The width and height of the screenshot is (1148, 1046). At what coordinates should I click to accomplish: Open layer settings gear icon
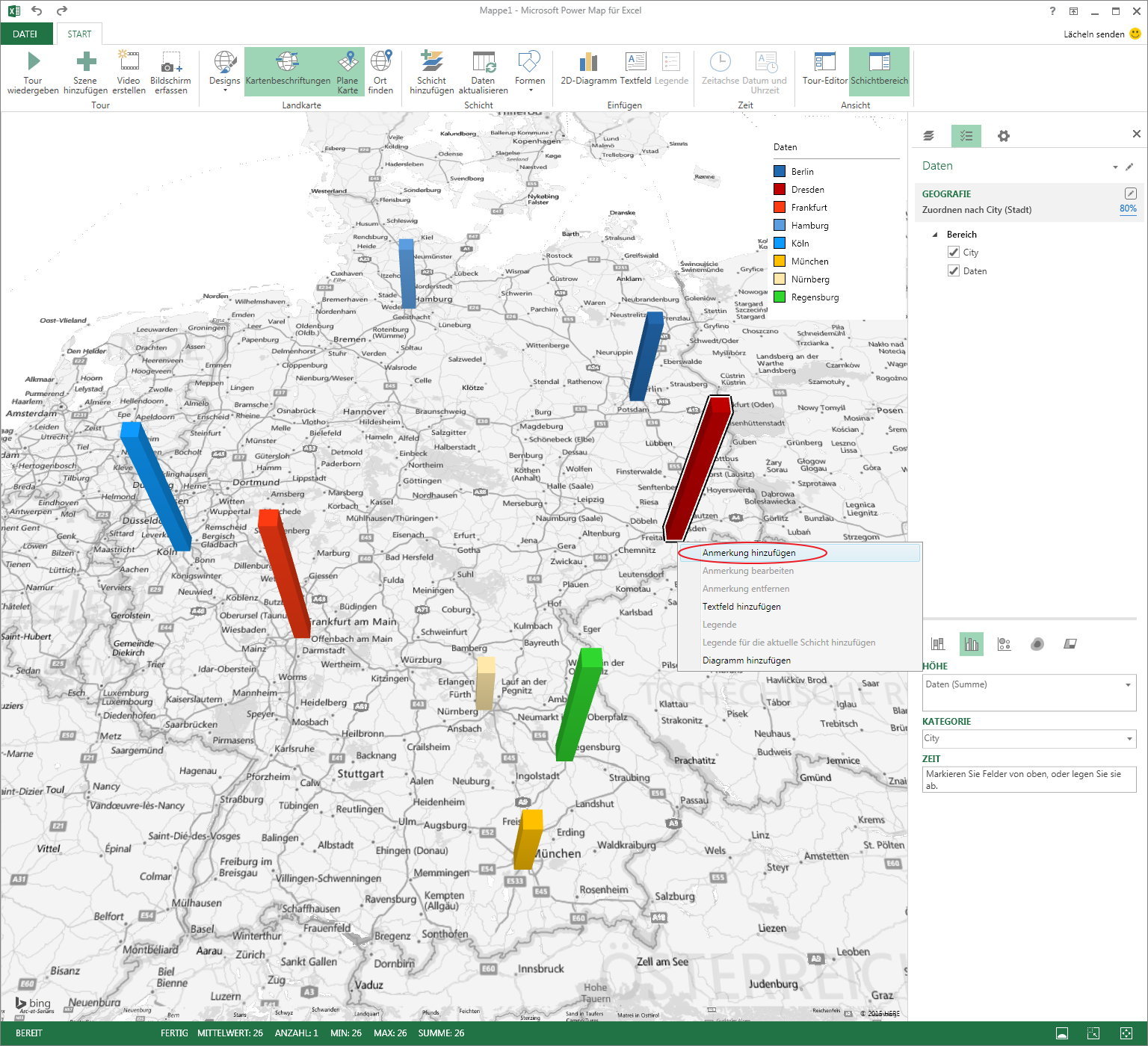[x=1004, y=136]
